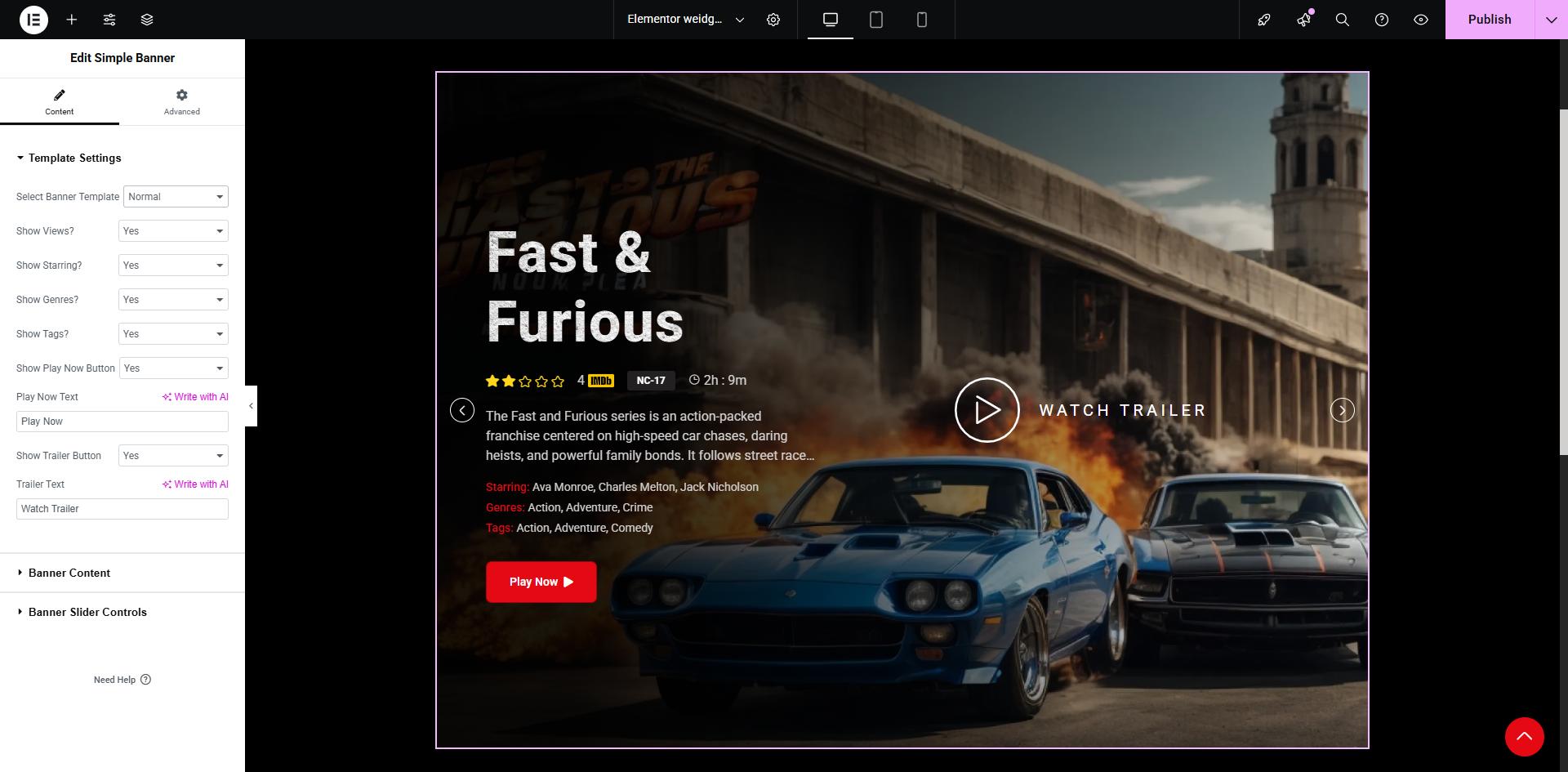The height and width of the screenshot is (772, 1568).
Task: Click the Edit Simple Banner panel title
Action: tap(122, 58)
